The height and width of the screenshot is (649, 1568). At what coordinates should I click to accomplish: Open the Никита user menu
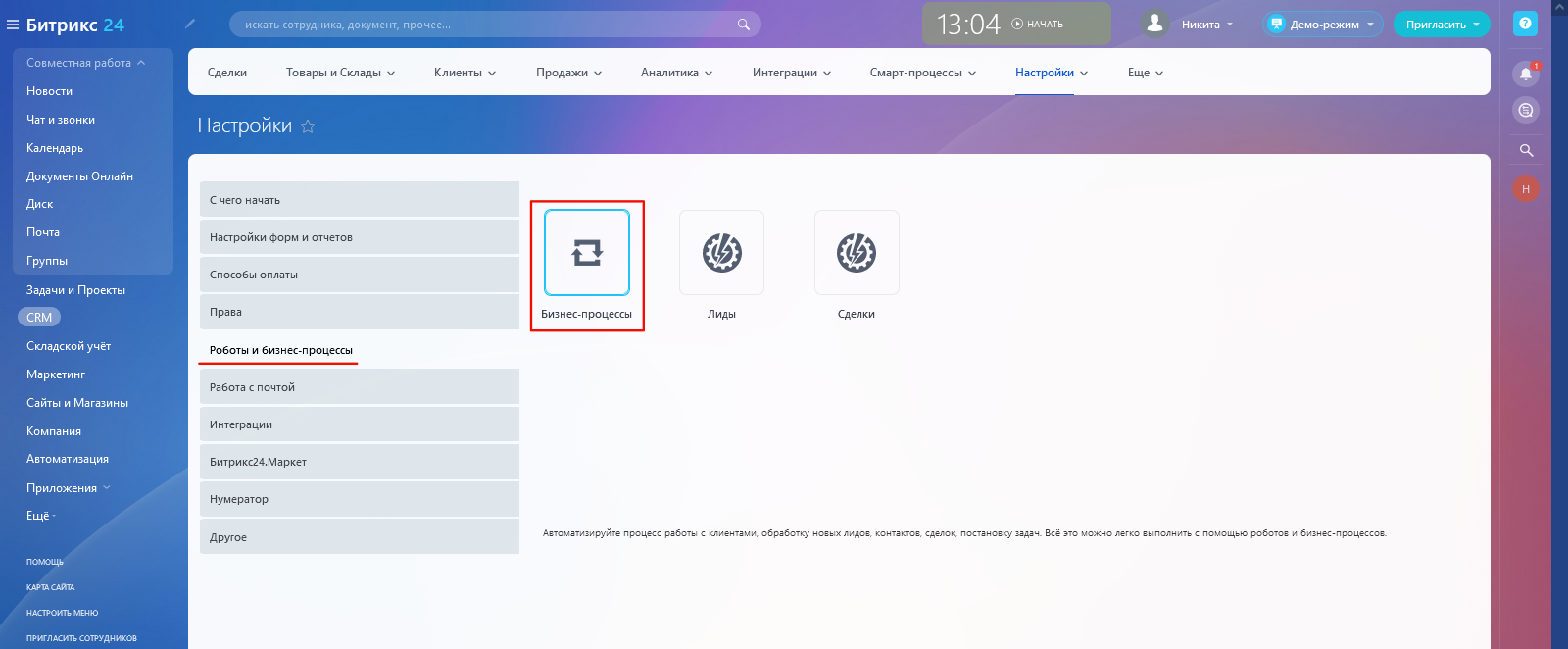tap(1189, 24)
